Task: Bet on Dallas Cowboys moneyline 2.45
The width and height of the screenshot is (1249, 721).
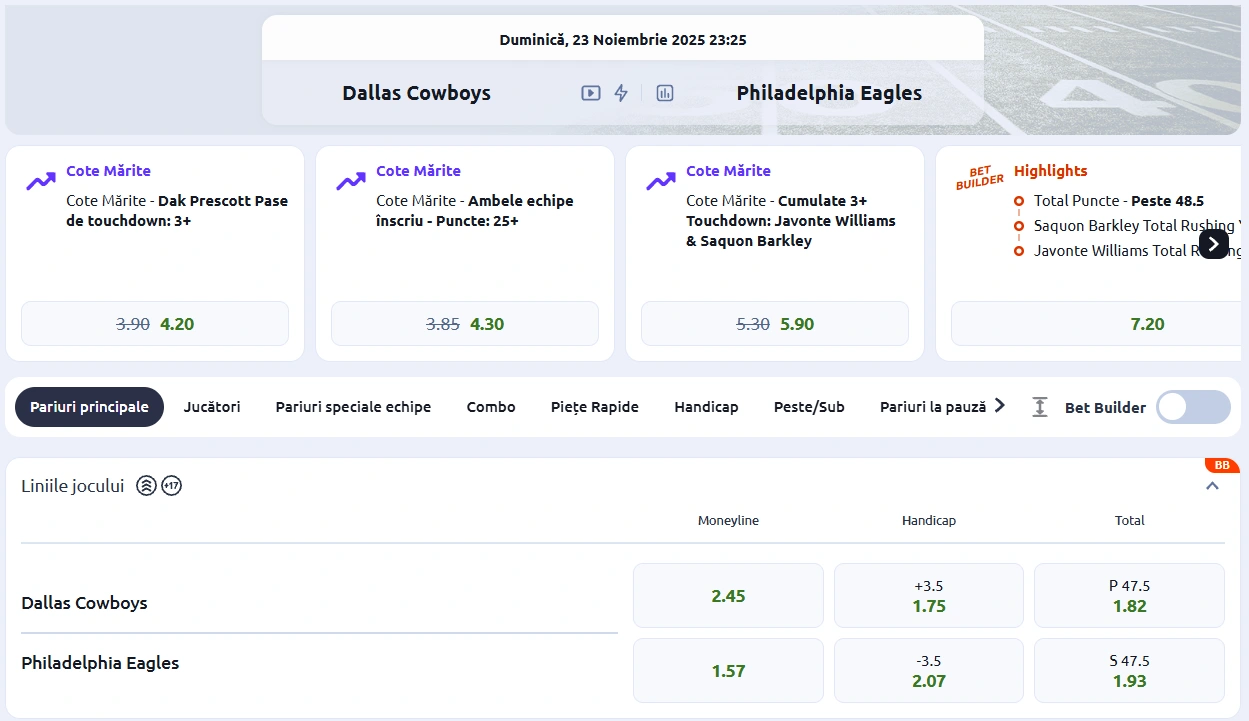Action: (728, 596)
